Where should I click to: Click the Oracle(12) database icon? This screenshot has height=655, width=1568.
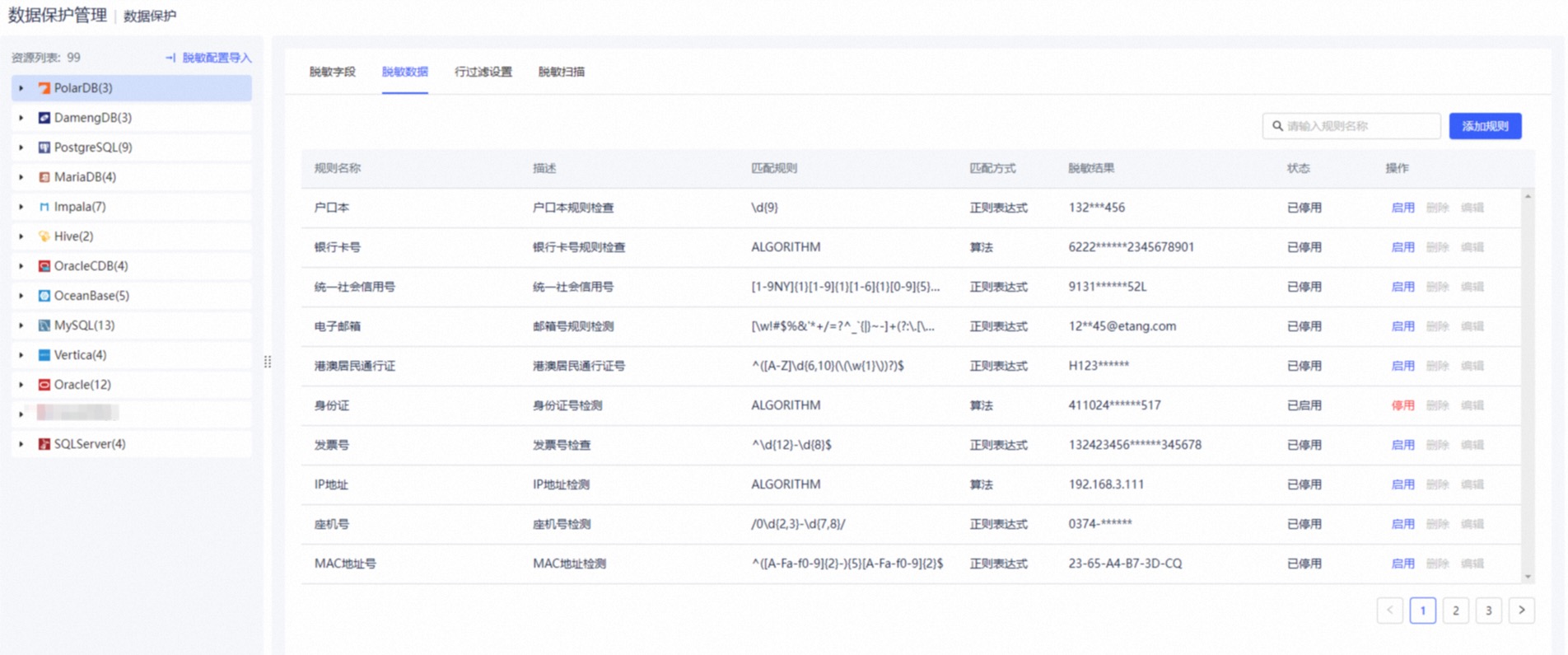(44, 385)
